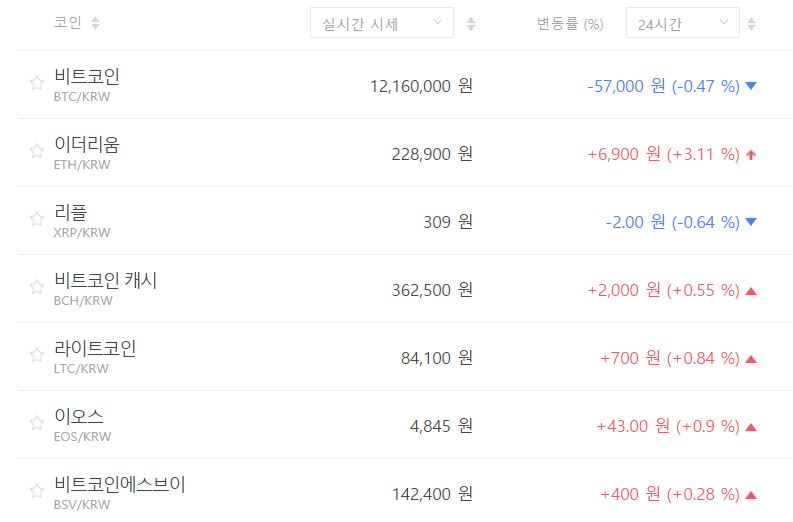The height and width of the screenshot is (522, 793).
Task: Click the star icon beside BSV/KRW
Action: tap(37, 491)
